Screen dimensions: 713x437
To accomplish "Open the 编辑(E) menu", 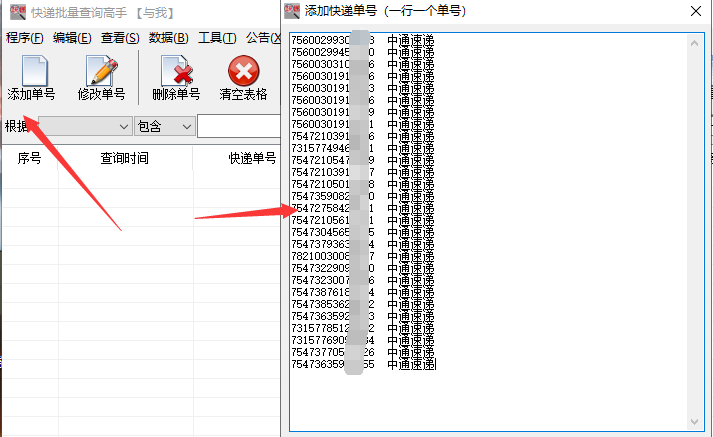I will [x=72, y=38].
